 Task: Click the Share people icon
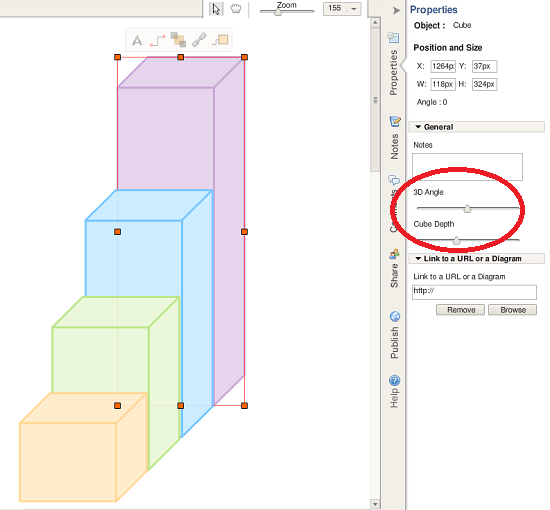point(394,254)
